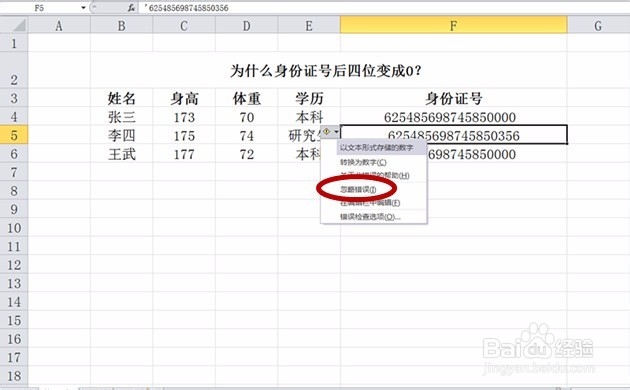Choose 忽略错误(I) from the menu
This screenshot has width=630, height=390.
(358, 189)
